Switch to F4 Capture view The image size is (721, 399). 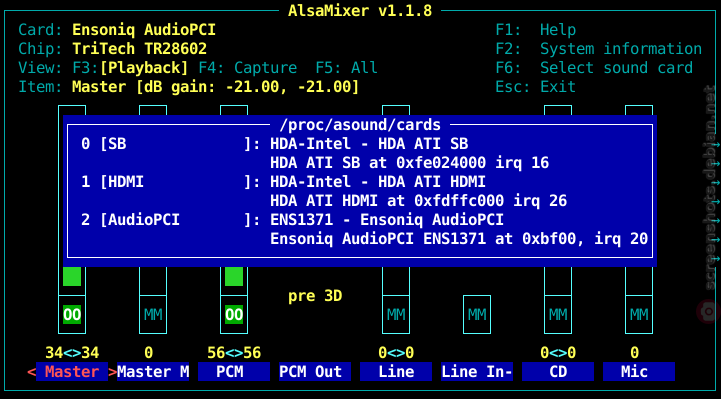coord(248,68)
